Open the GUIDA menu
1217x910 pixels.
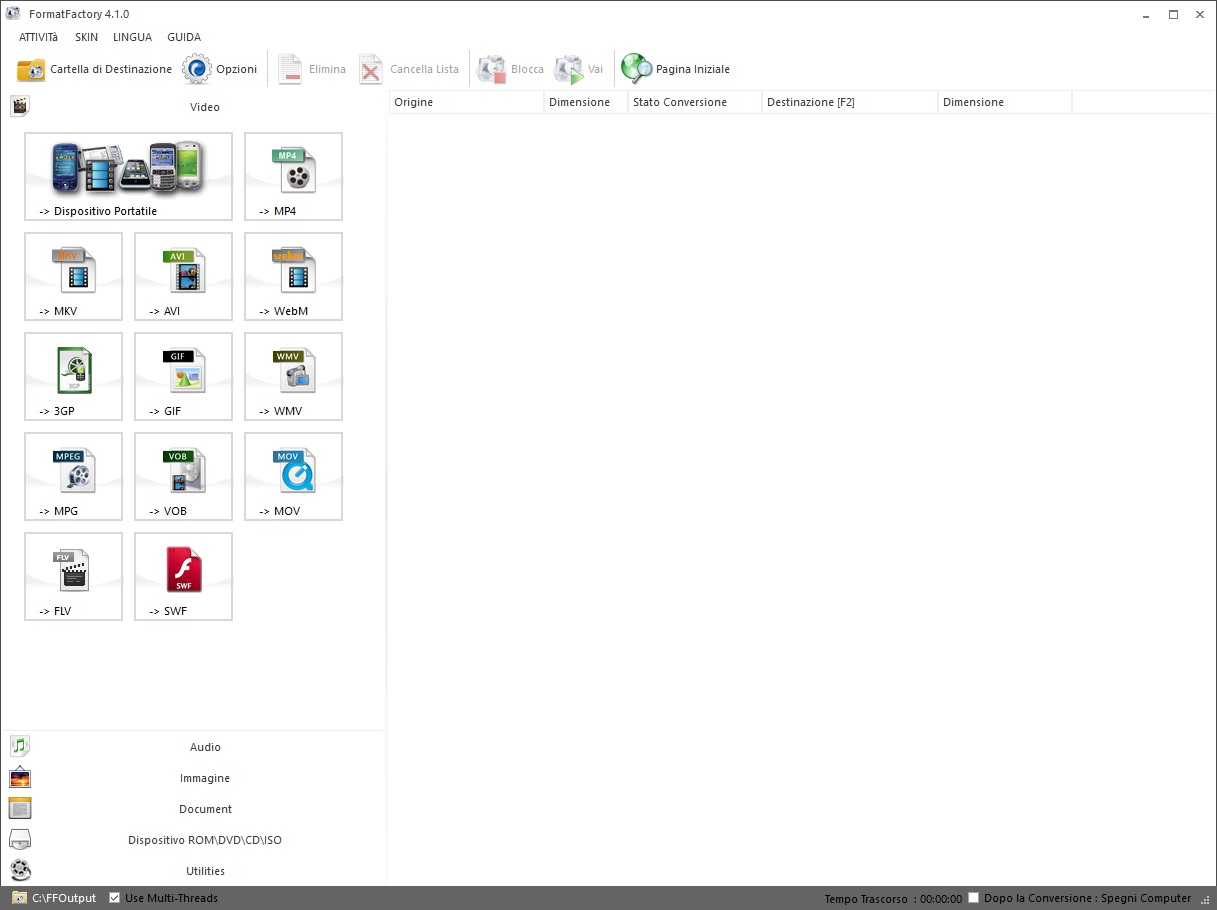184,37
